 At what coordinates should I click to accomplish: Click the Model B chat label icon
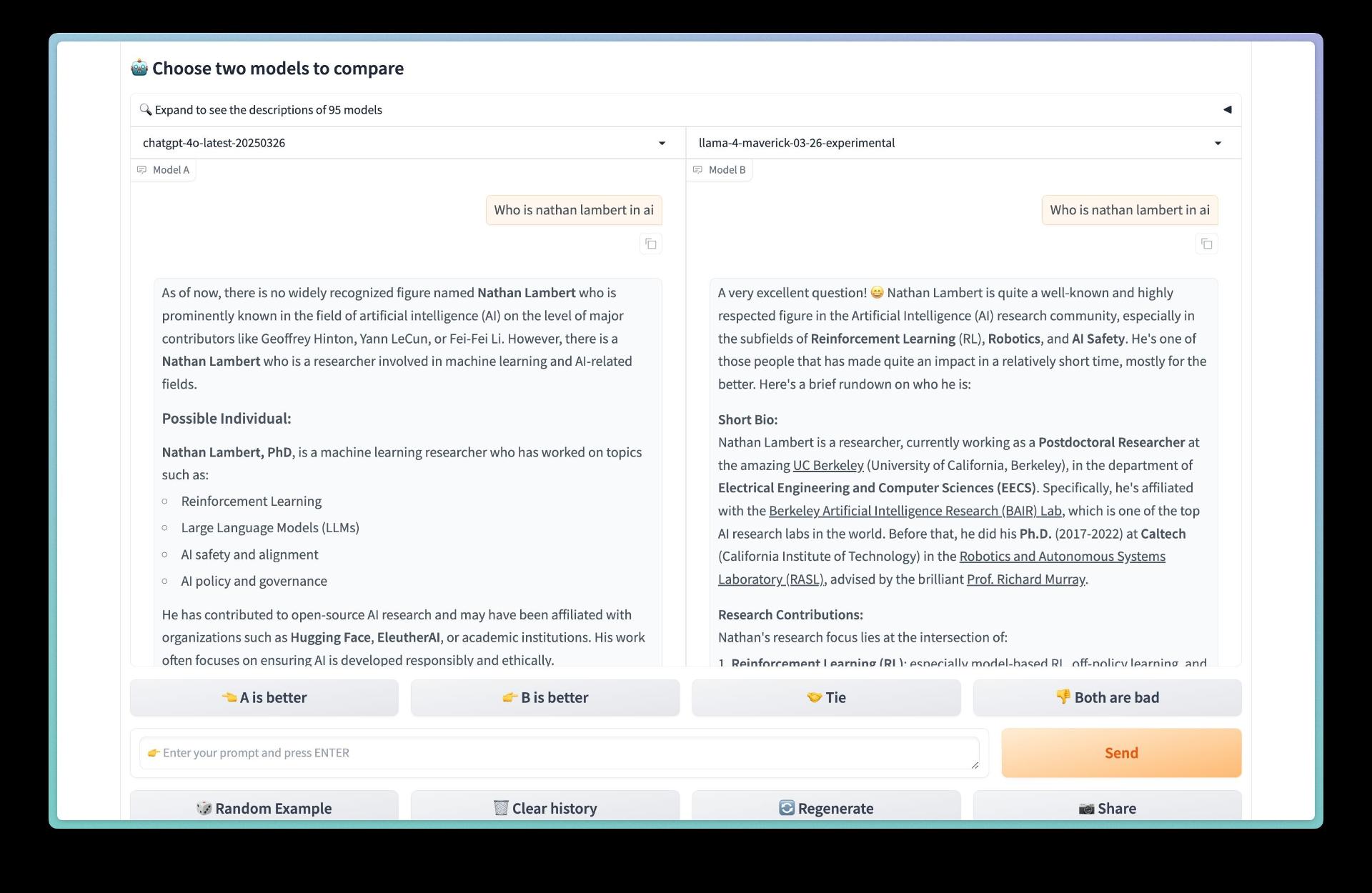(x=697, y=170)
